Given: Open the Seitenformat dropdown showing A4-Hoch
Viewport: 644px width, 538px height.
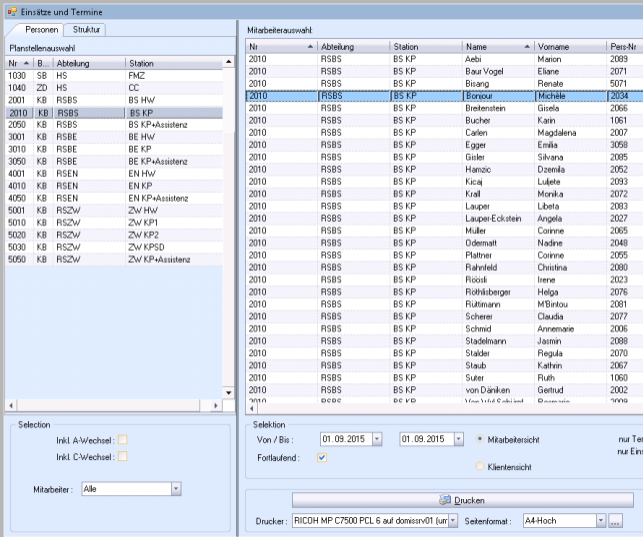Looking at the screenshot, I should pos(601,521).
